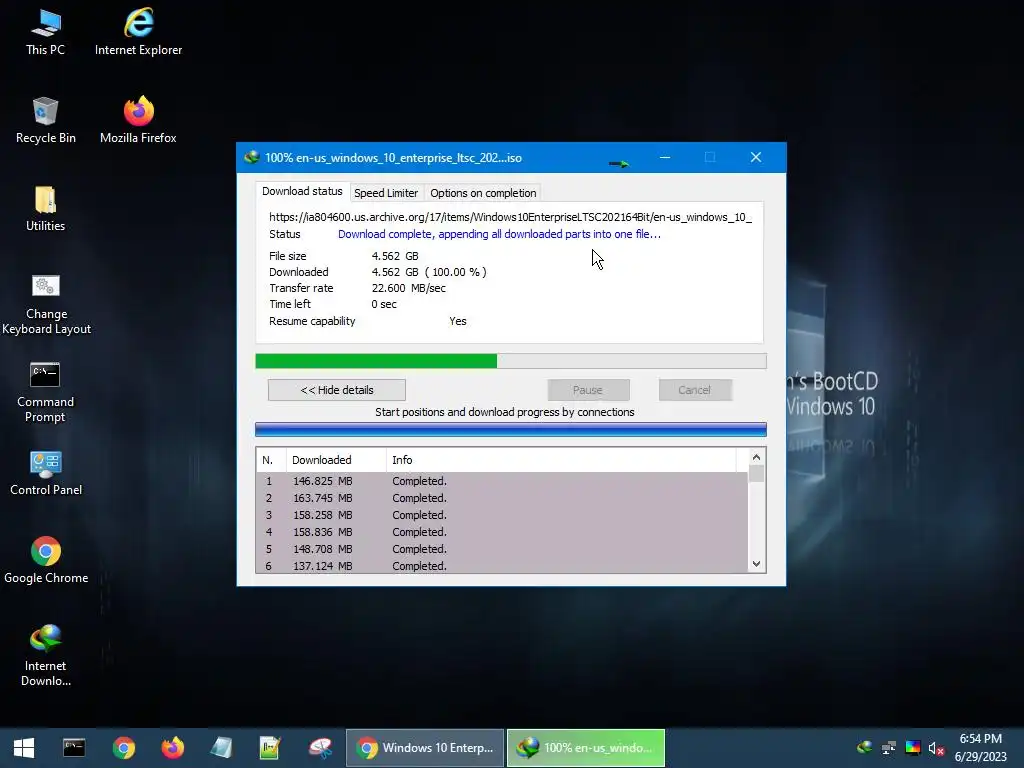Click the Pause button

(588, 390)
